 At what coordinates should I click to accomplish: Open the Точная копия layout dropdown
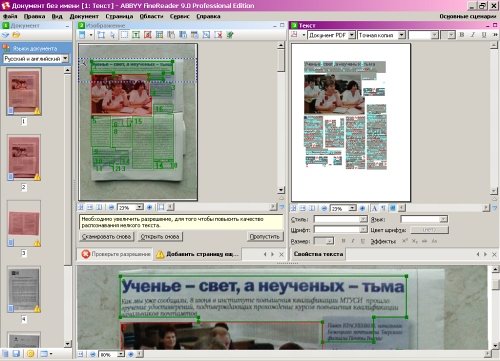(x=402, y=35)
